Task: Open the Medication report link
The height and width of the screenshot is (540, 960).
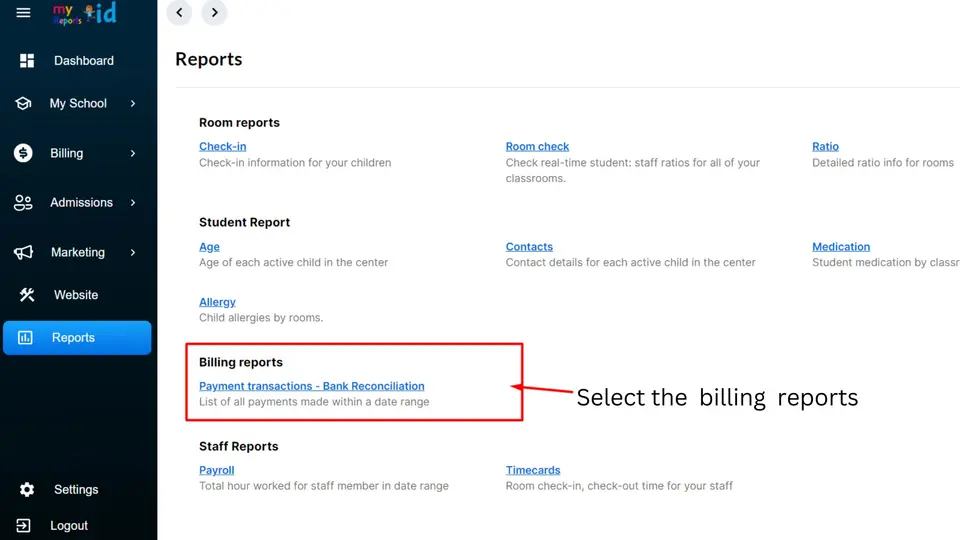Action: pos(841,247)
